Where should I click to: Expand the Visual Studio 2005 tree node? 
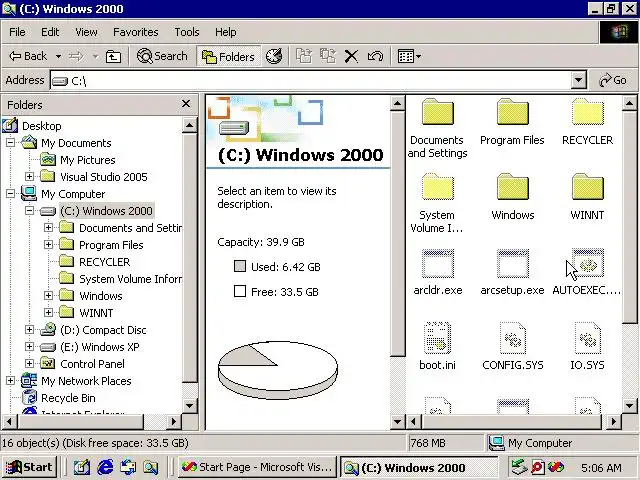(x=29, y=176)
